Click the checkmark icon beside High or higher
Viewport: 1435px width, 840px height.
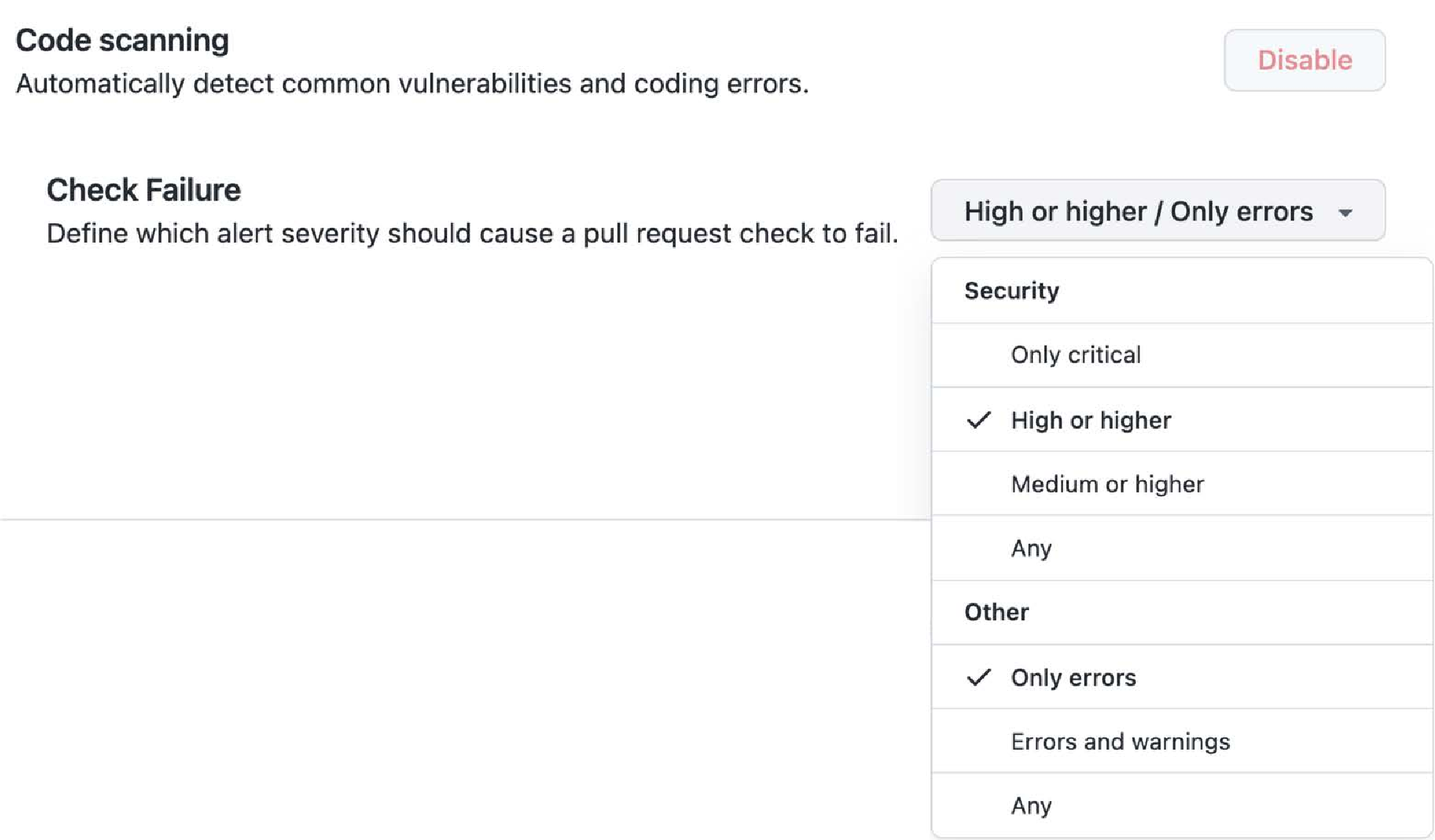coord(978,420)
